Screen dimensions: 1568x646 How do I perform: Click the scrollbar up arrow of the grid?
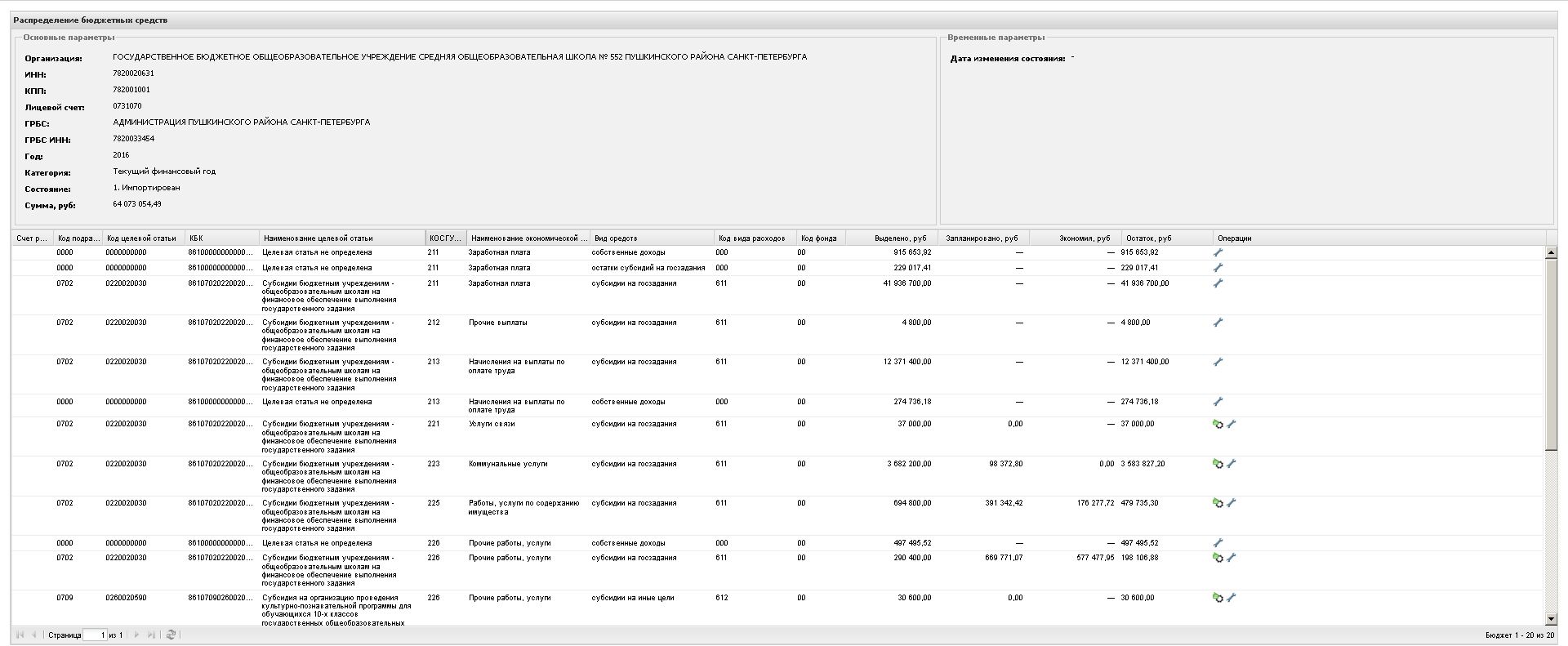pos(1551,253)
